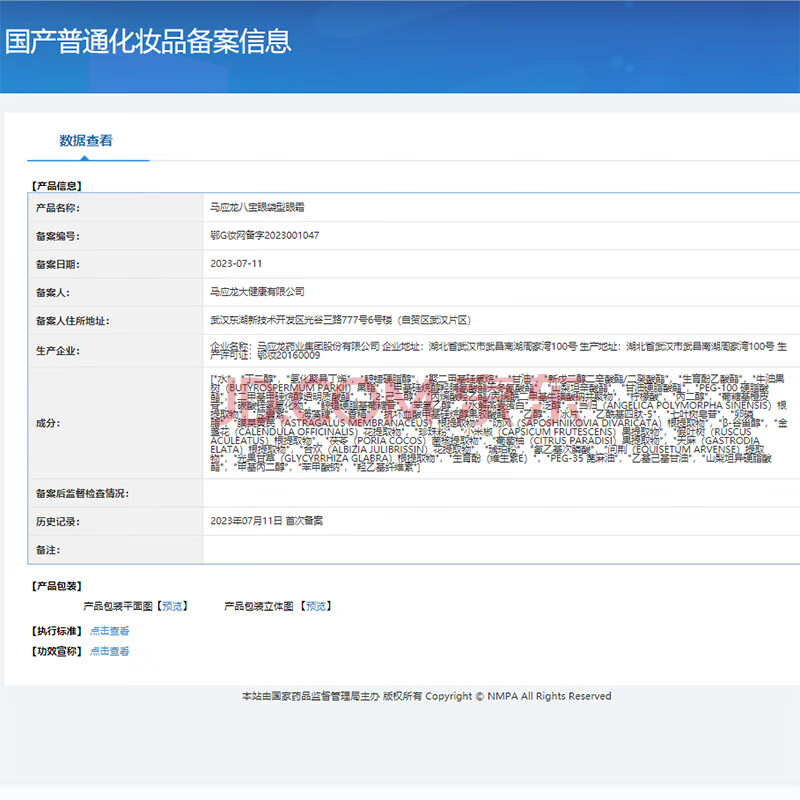Click the 备案日期 row label

pos(58,264)
